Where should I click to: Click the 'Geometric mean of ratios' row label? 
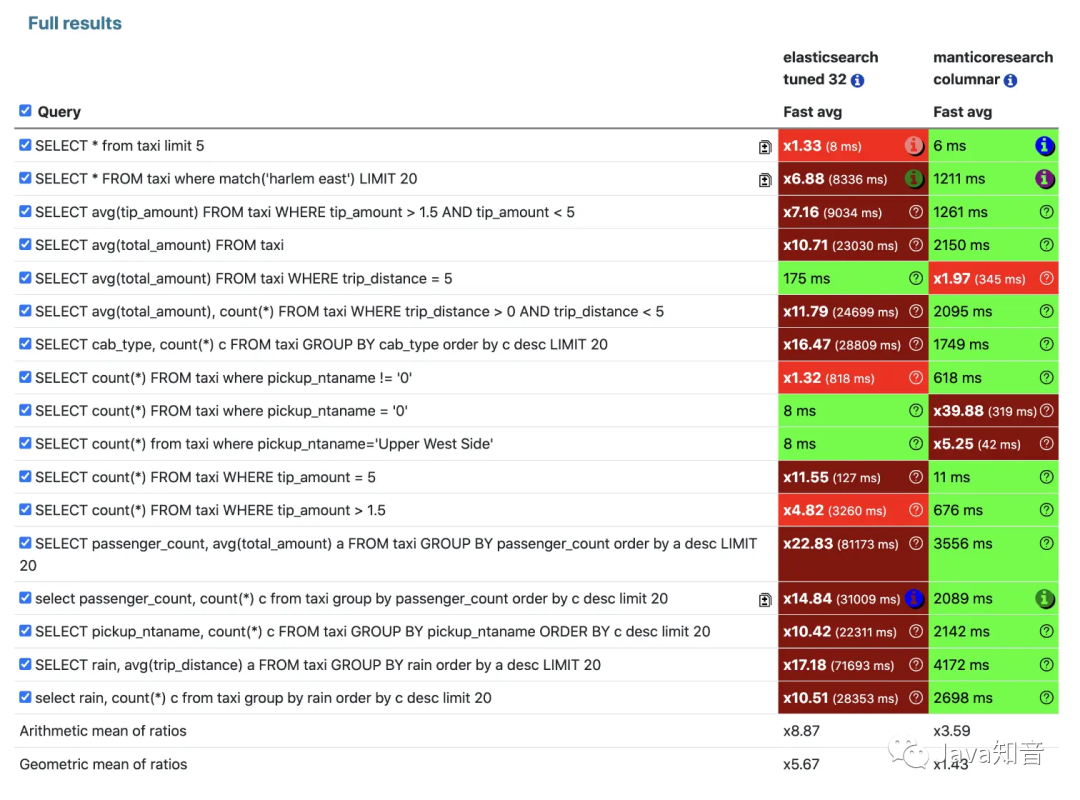pyautogui.click(x=103, y=764)
